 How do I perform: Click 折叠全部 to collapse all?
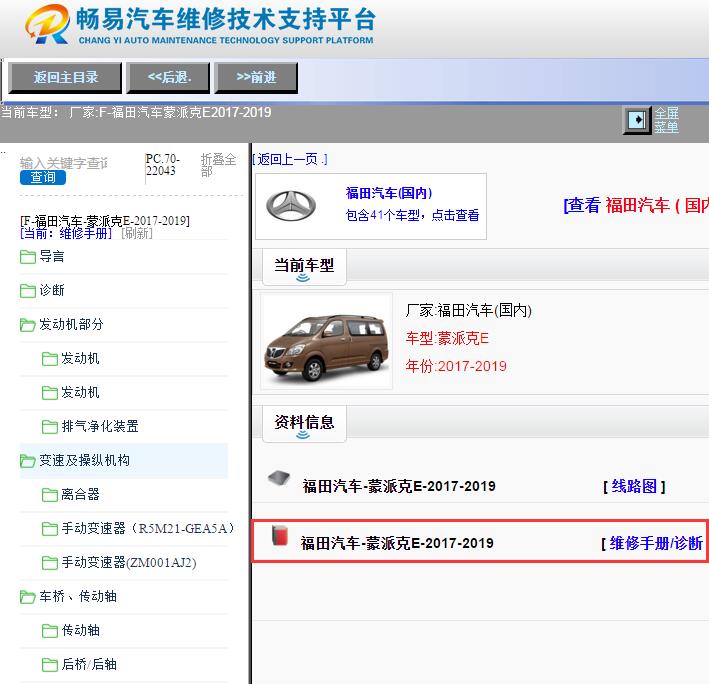point(218,165)
